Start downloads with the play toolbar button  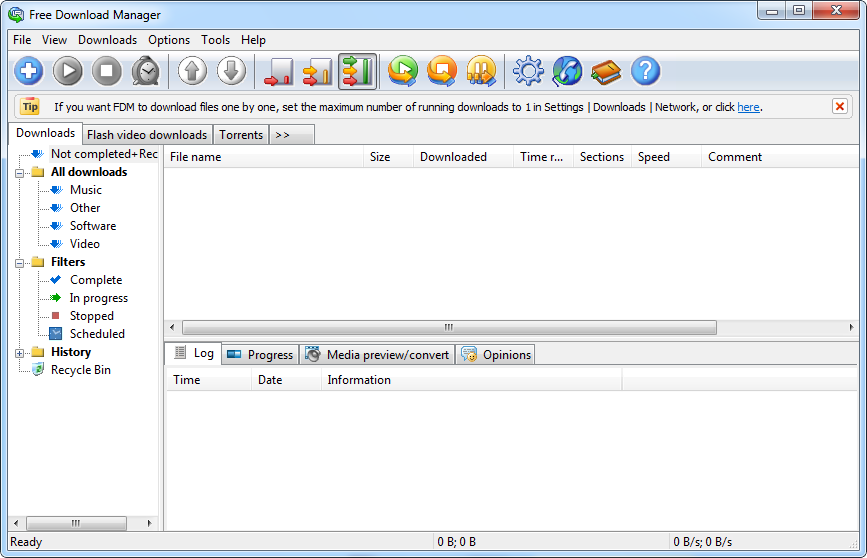(x=67, y=71)
